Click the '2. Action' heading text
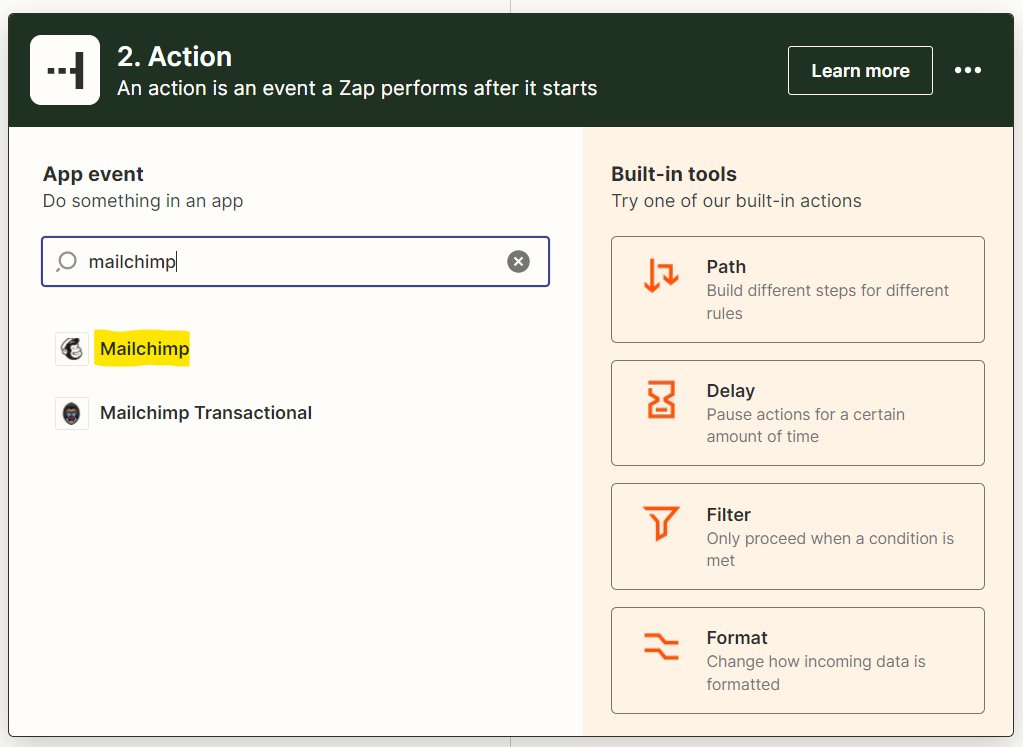This screenshot has height=747, width=1023. point(174,57)
